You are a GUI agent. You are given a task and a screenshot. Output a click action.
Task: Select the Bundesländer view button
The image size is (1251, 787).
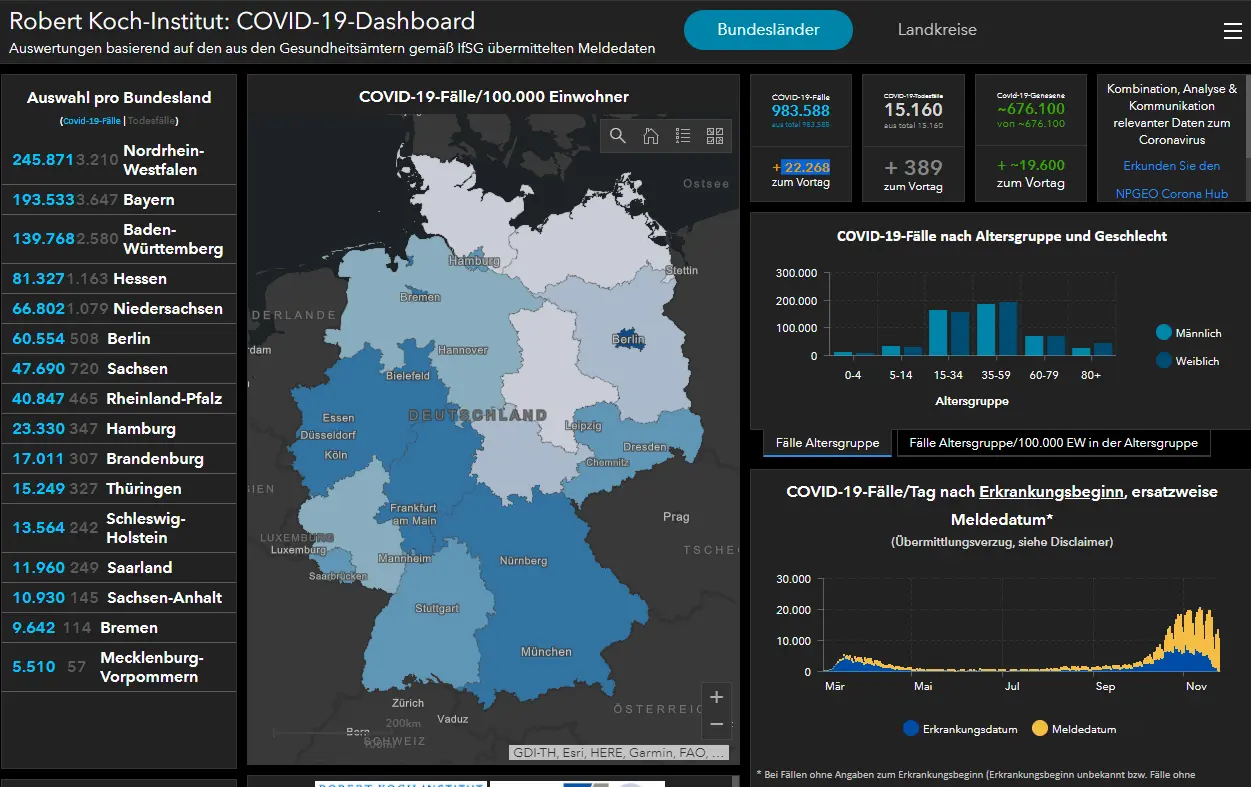coord(768,30)
